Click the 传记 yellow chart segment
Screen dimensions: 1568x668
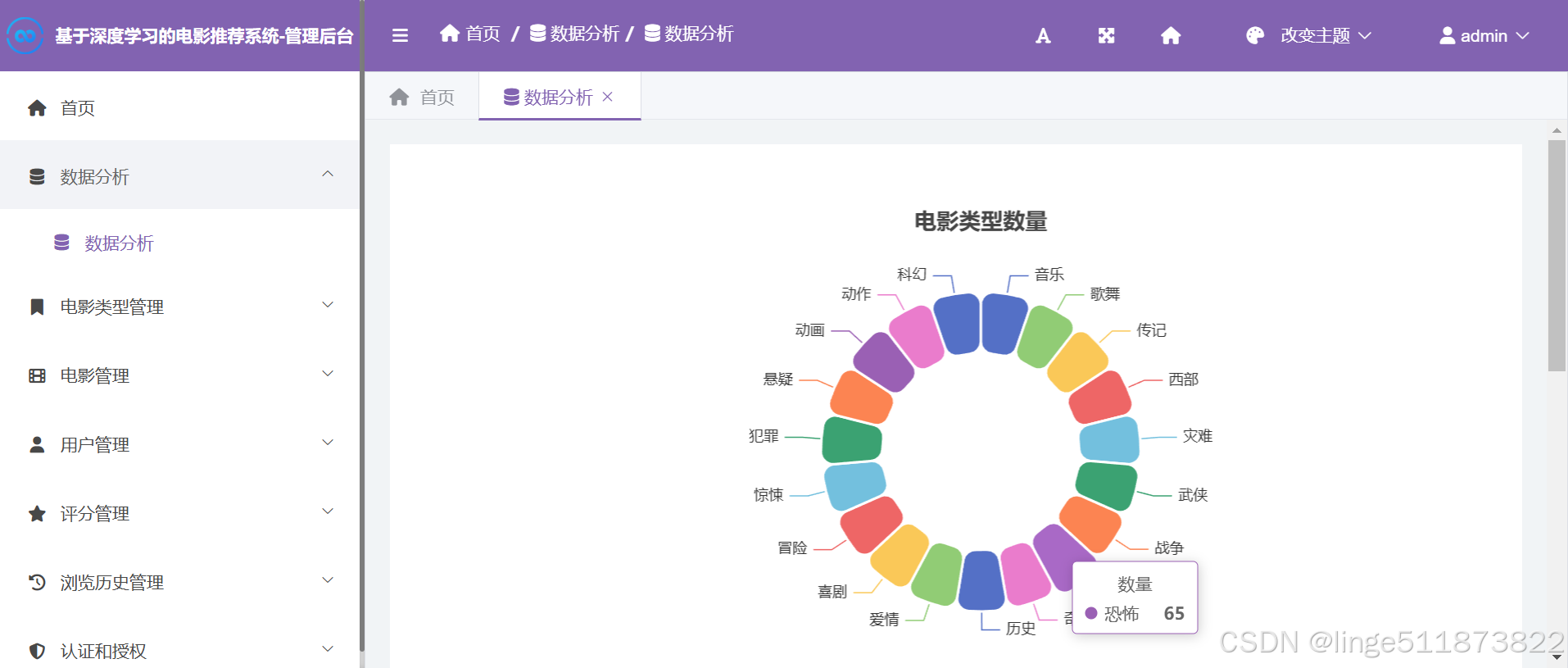click(1077, 362)
